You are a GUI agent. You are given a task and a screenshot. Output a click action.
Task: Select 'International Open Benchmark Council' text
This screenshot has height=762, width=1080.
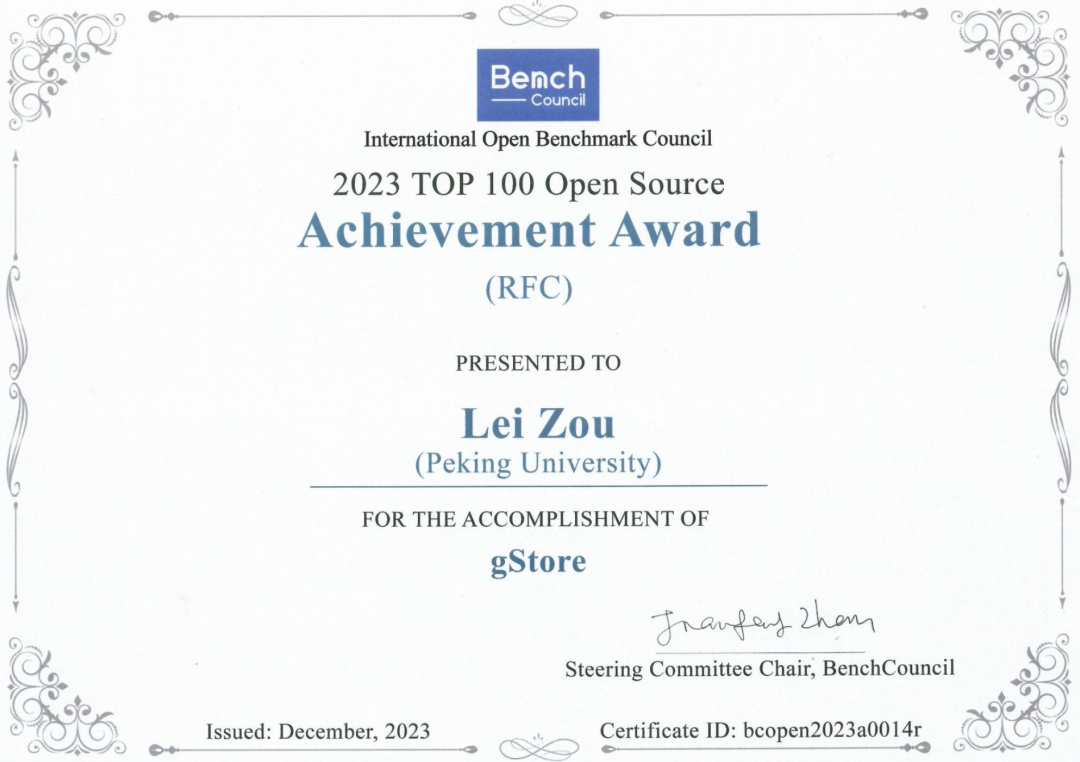click(538, 139)
